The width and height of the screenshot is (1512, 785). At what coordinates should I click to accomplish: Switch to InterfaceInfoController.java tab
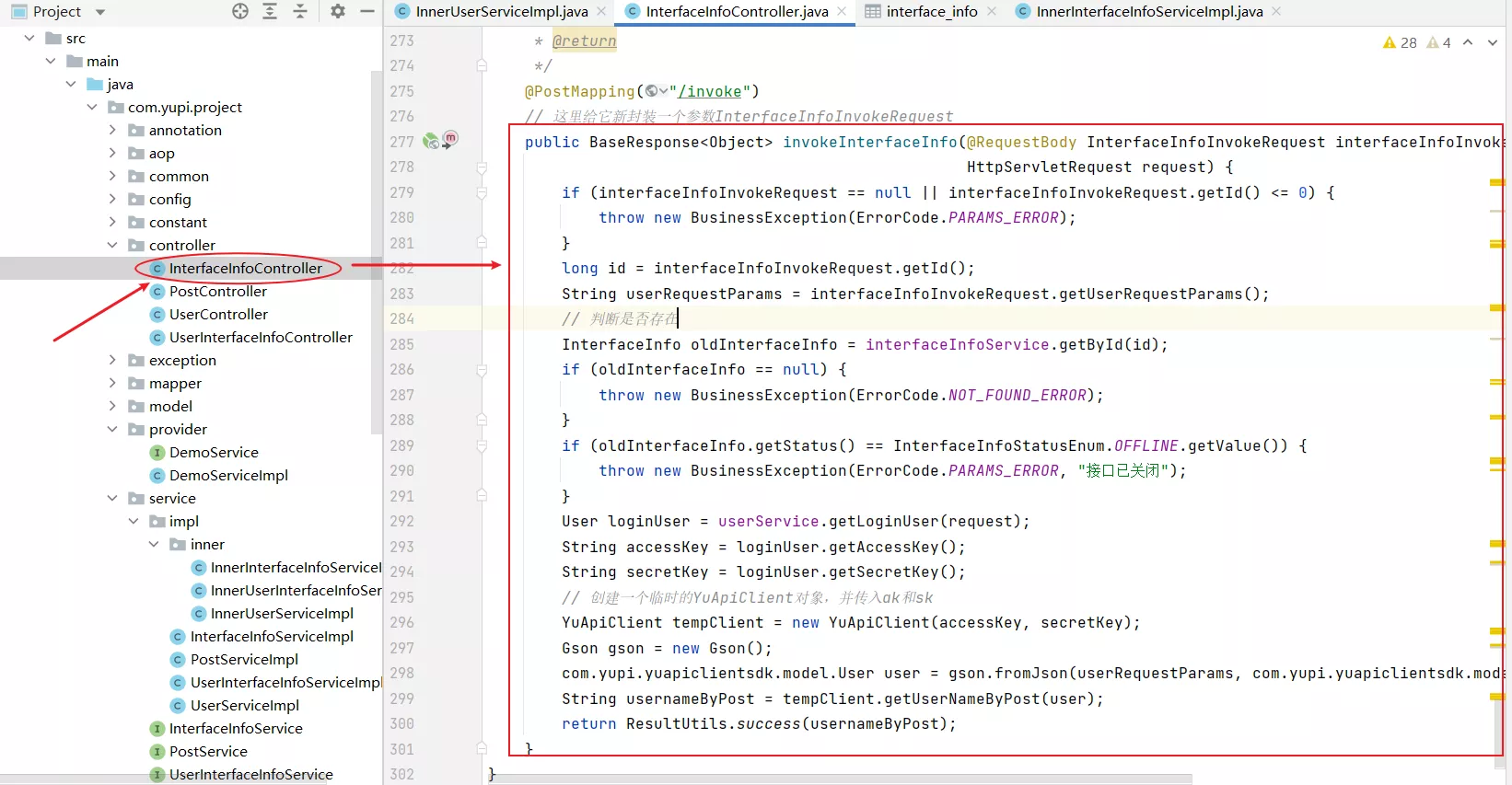point(737,11)
